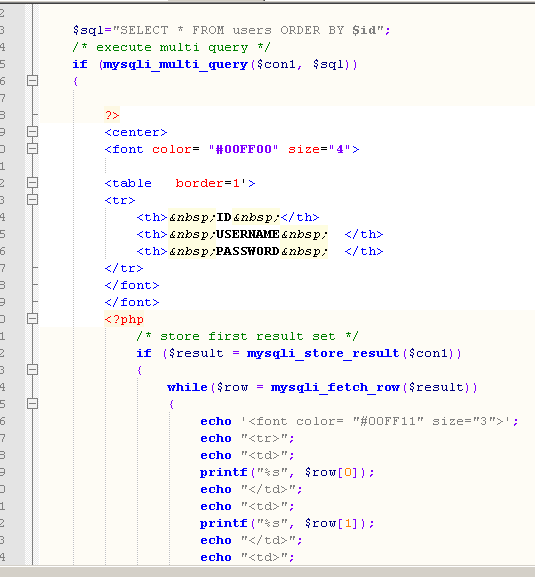Click the printf line containing $row[1]

[x=287, y=523]
